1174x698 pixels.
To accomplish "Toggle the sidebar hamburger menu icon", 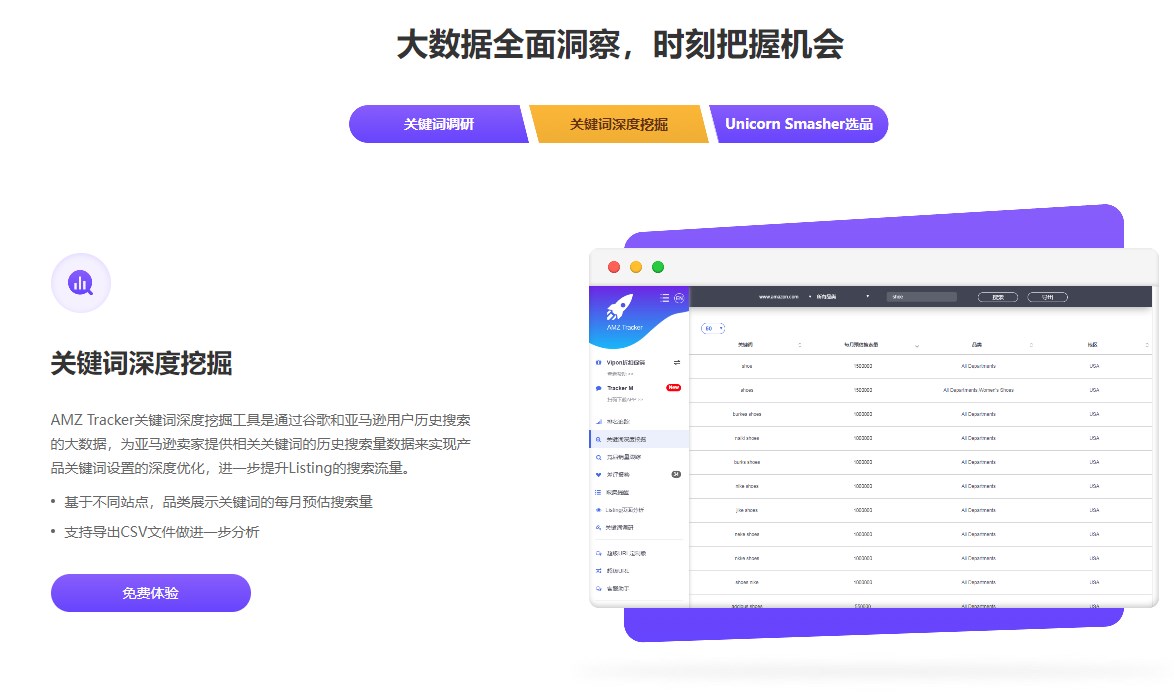I will [x=664, y=298].
